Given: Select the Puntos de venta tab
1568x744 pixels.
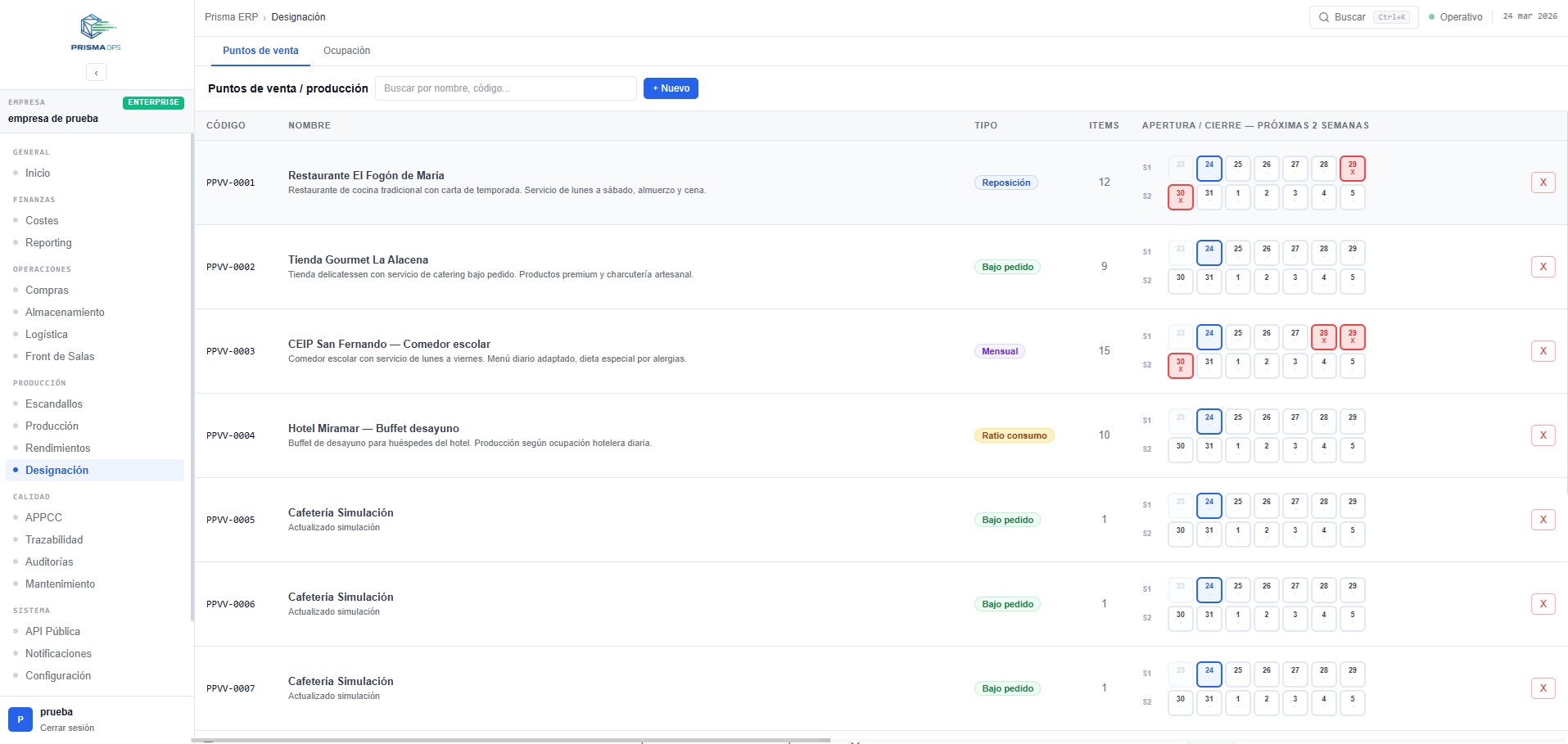Looking at the screenshot, I should (260, 51).
